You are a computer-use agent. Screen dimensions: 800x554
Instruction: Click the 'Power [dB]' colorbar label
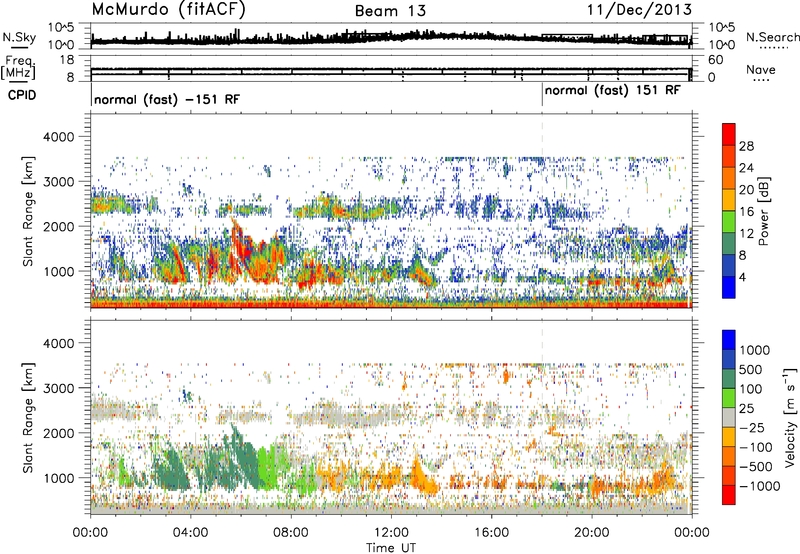click(x=763, y=211)
